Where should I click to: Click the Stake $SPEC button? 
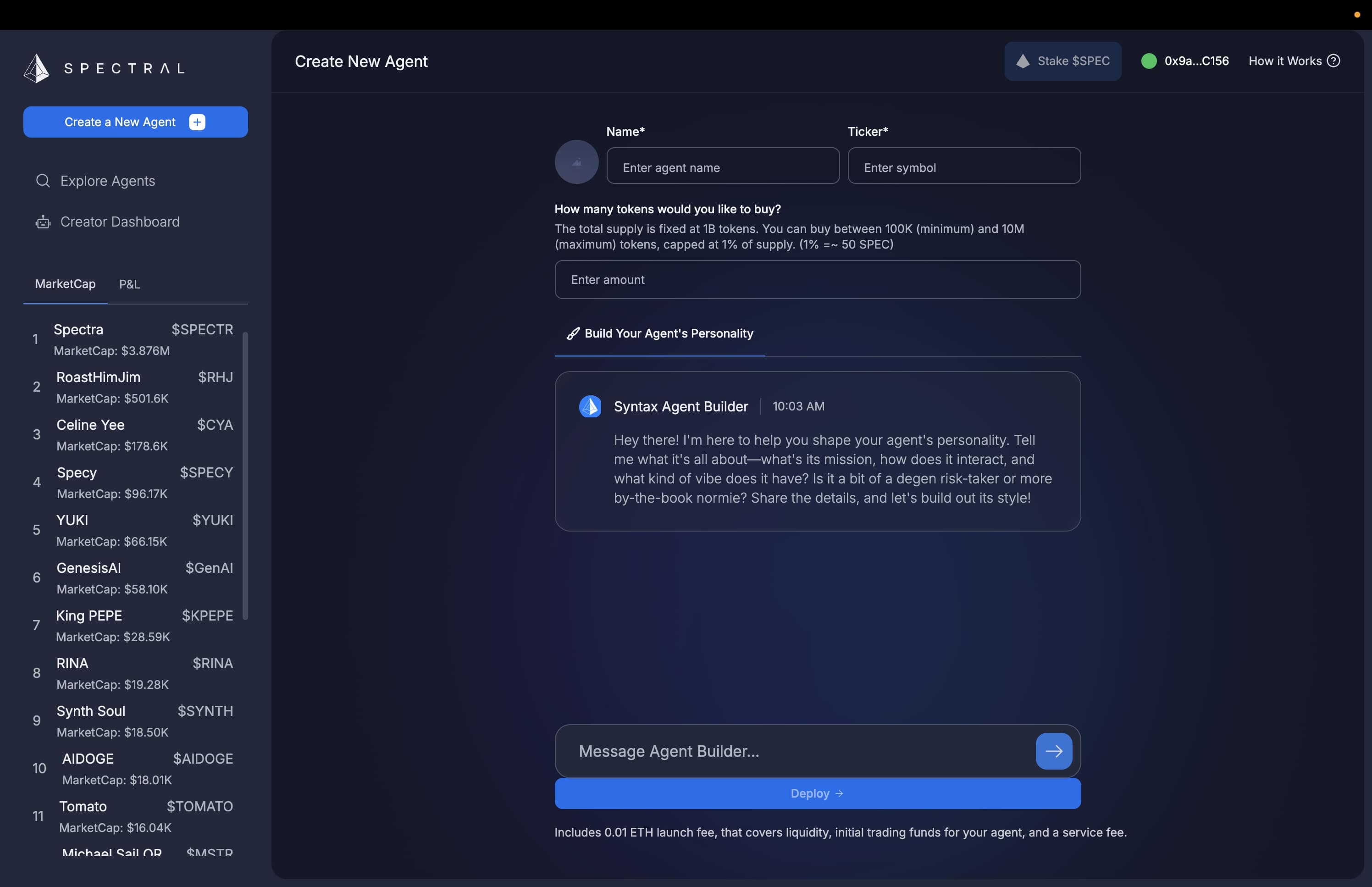1063,61
